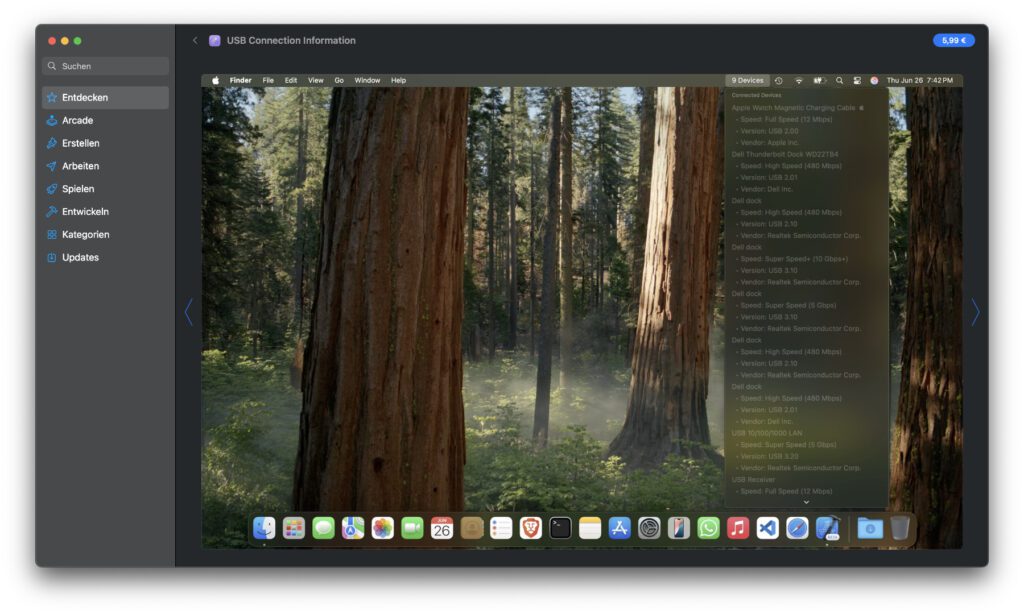This screenshot has width=1024, height=614.
Task: Click the Entwickeln hammer icon
Action: click(52, 212)
